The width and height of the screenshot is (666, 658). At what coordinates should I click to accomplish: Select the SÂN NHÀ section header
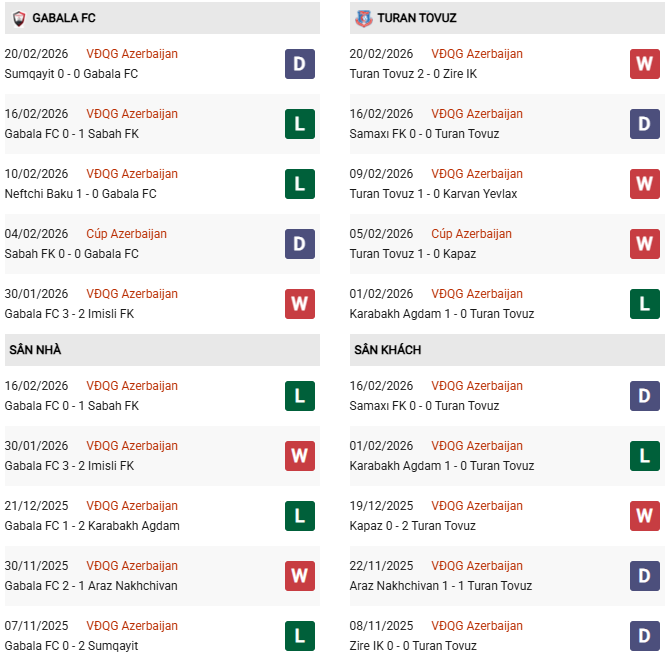36,350
